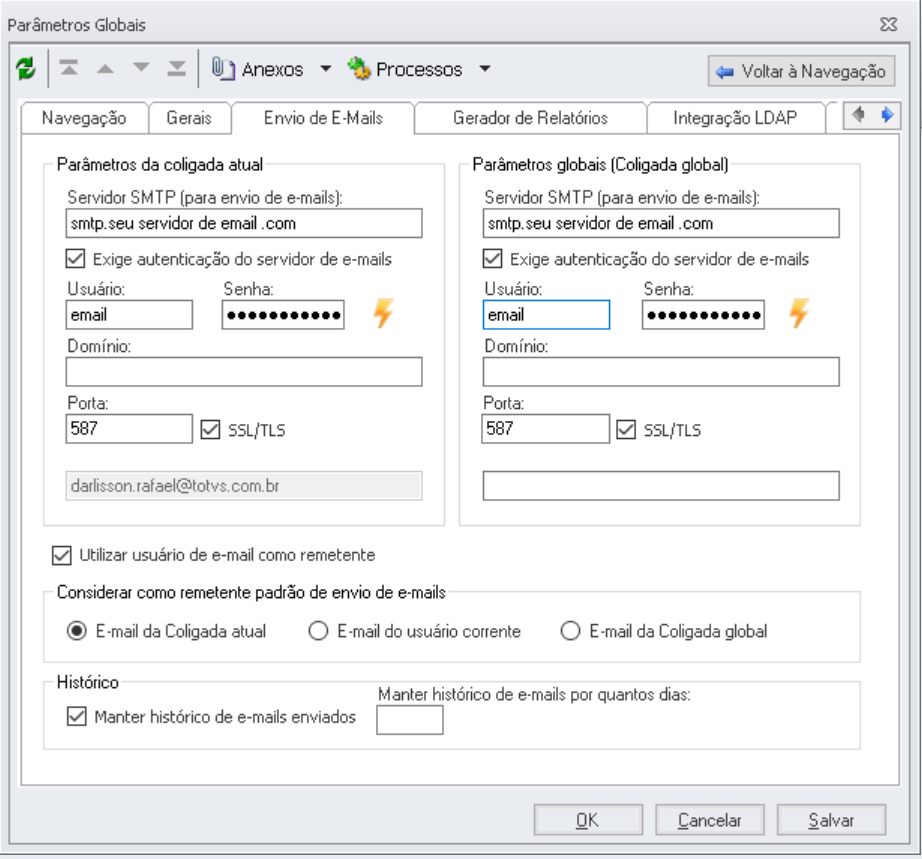Screen dimensions: 922x859
Task: Test connection lightning icon for coligada global
Action: pyautogui.click(x=799, y=313)
